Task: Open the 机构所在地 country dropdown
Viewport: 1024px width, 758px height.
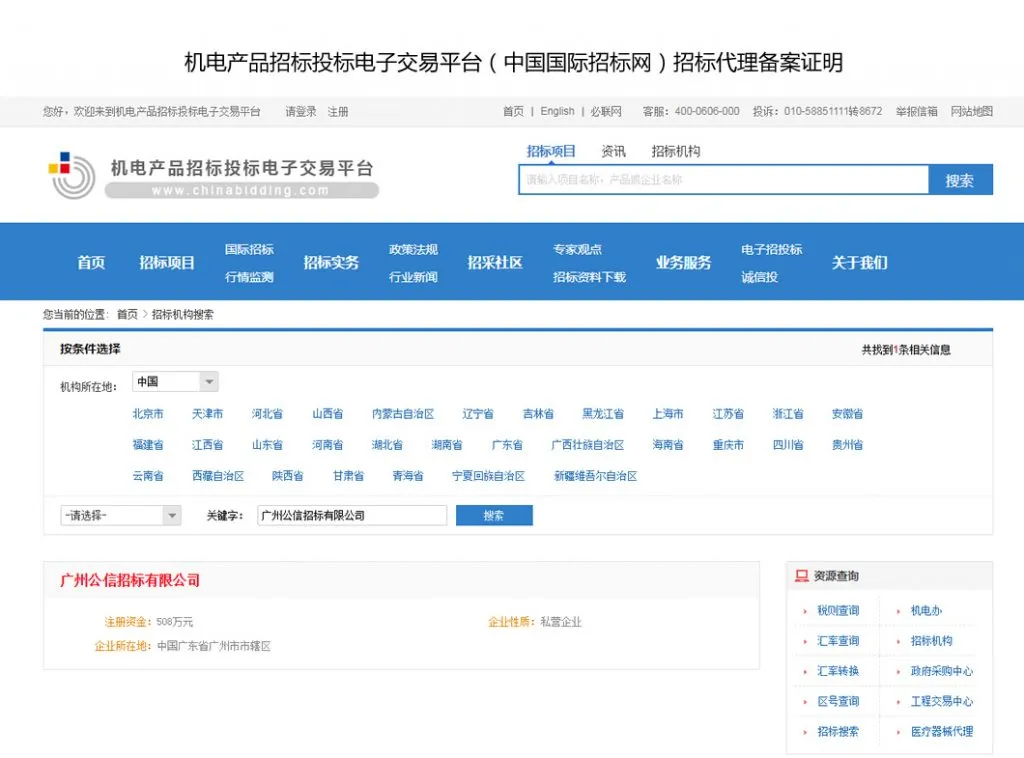Action: [x=175, y=381]
